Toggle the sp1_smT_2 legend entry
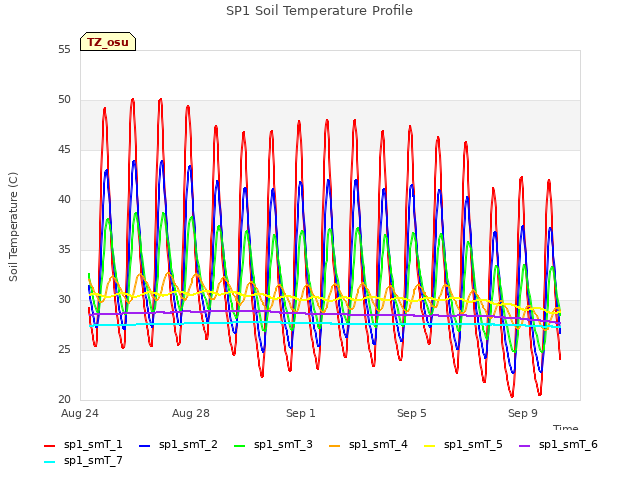The width and height of the screenshot is (640, 480). 178,444
